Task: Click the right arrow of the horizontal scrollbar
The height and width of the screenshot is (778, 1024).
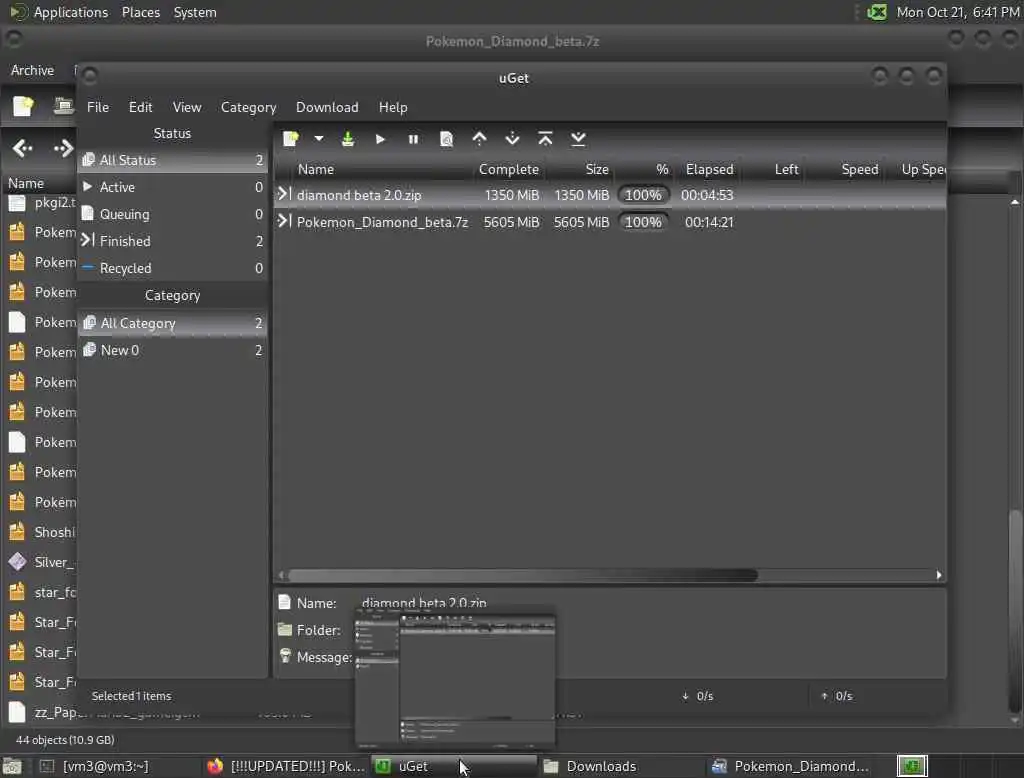Action: tap(938, 575)
